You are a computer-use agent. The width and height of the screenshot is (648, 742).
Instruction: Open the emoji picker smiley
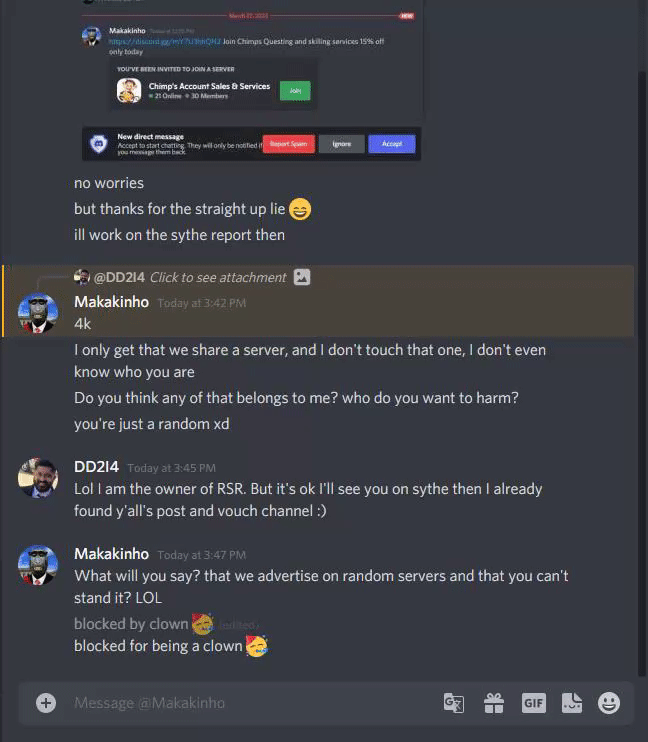click(609, 703)
